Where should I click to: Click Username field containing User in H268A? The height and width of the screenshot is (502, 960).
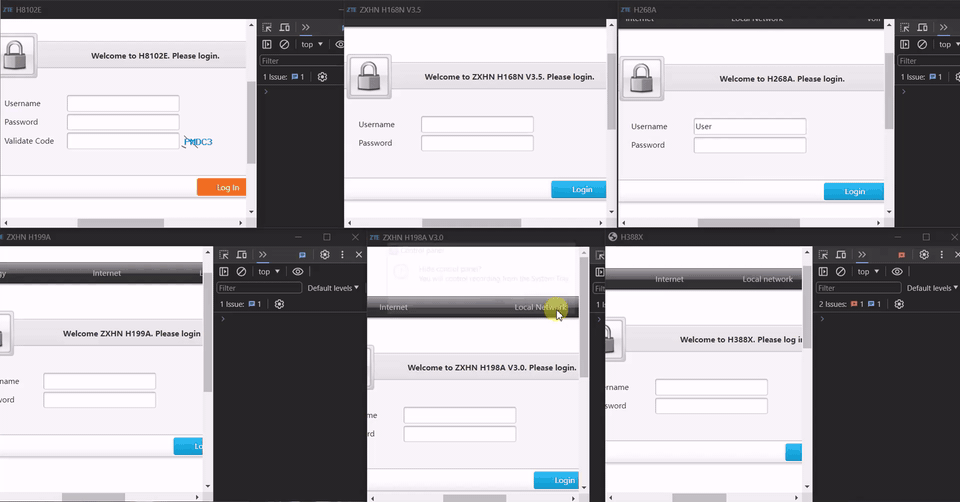[x=749, y=127]
